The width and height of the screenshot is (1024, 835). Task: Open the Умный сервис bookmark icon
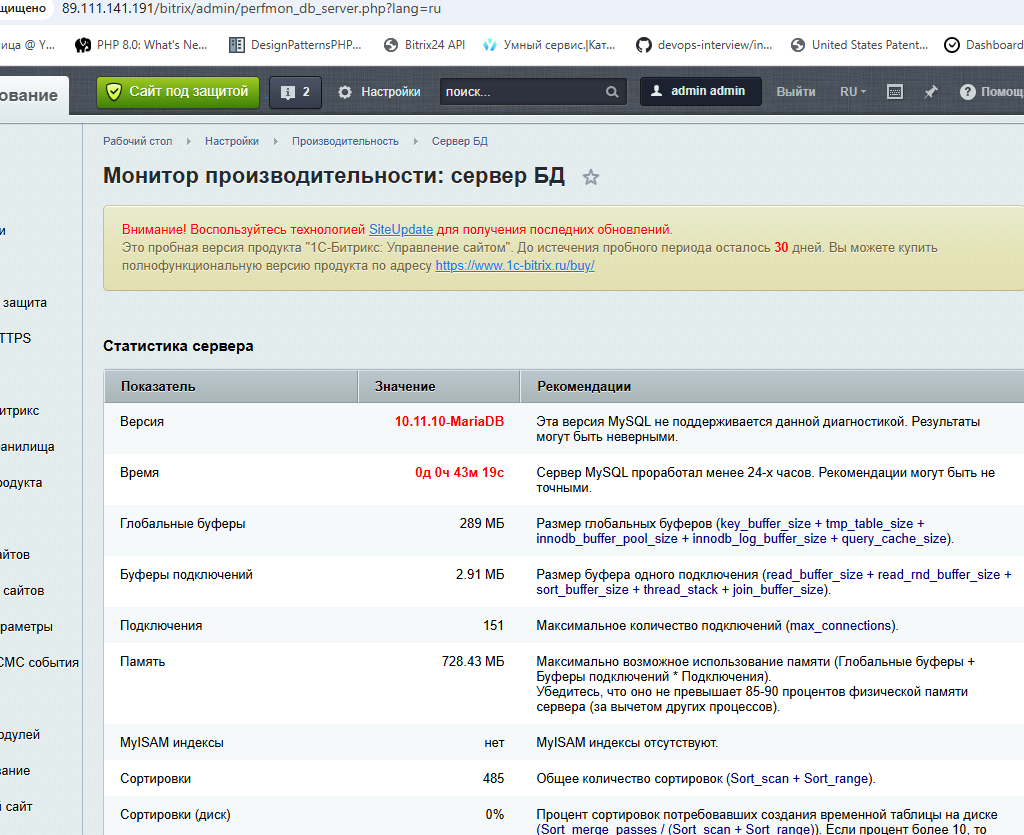coord(489,45)
